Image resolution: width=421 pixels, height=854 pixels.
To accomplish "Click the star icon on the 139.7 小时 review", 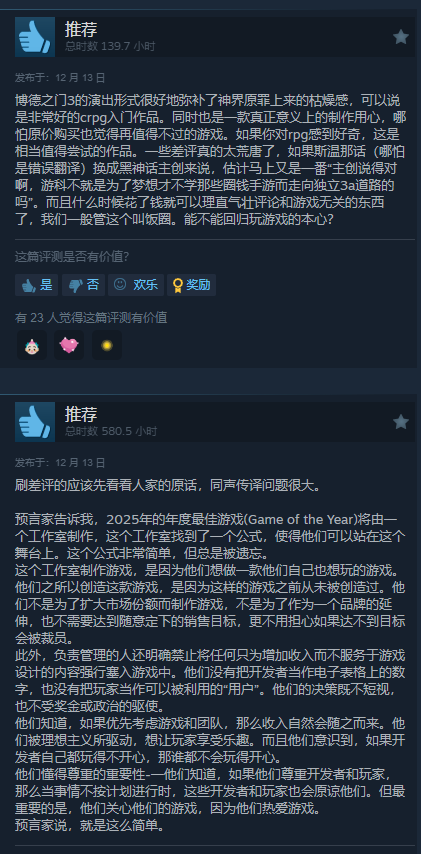I will coord(401,36).
